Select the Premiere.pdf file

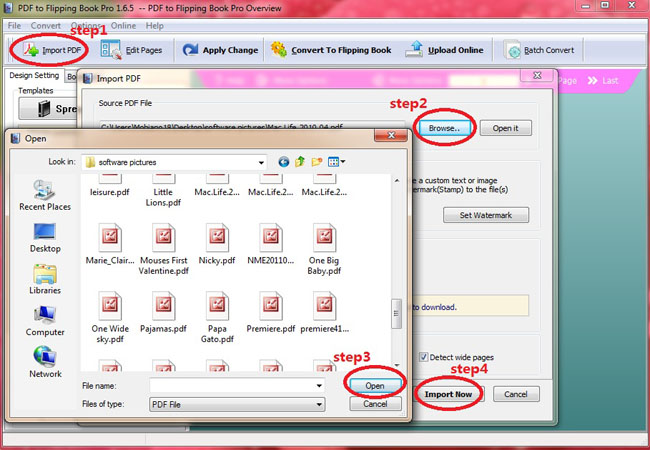click(270, 313)
